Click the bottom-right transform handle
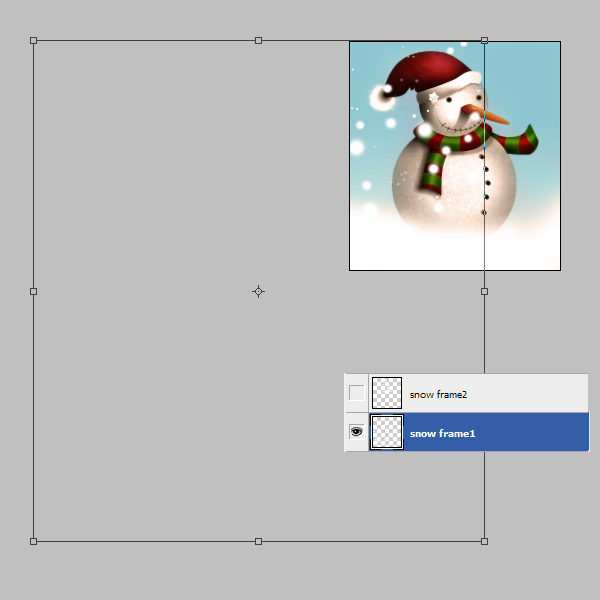Screen dimensions: 600x600 pos(484,541)
